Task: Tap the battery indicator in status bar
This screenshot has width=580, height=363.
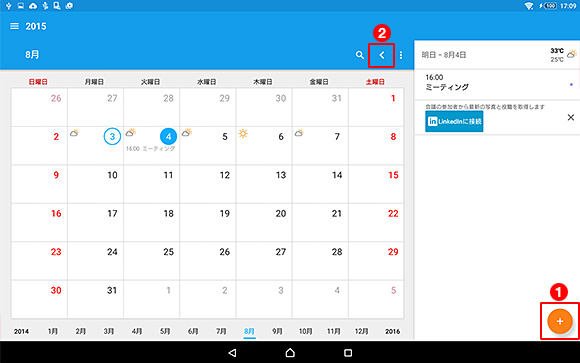Action: (x=549, y=6)
